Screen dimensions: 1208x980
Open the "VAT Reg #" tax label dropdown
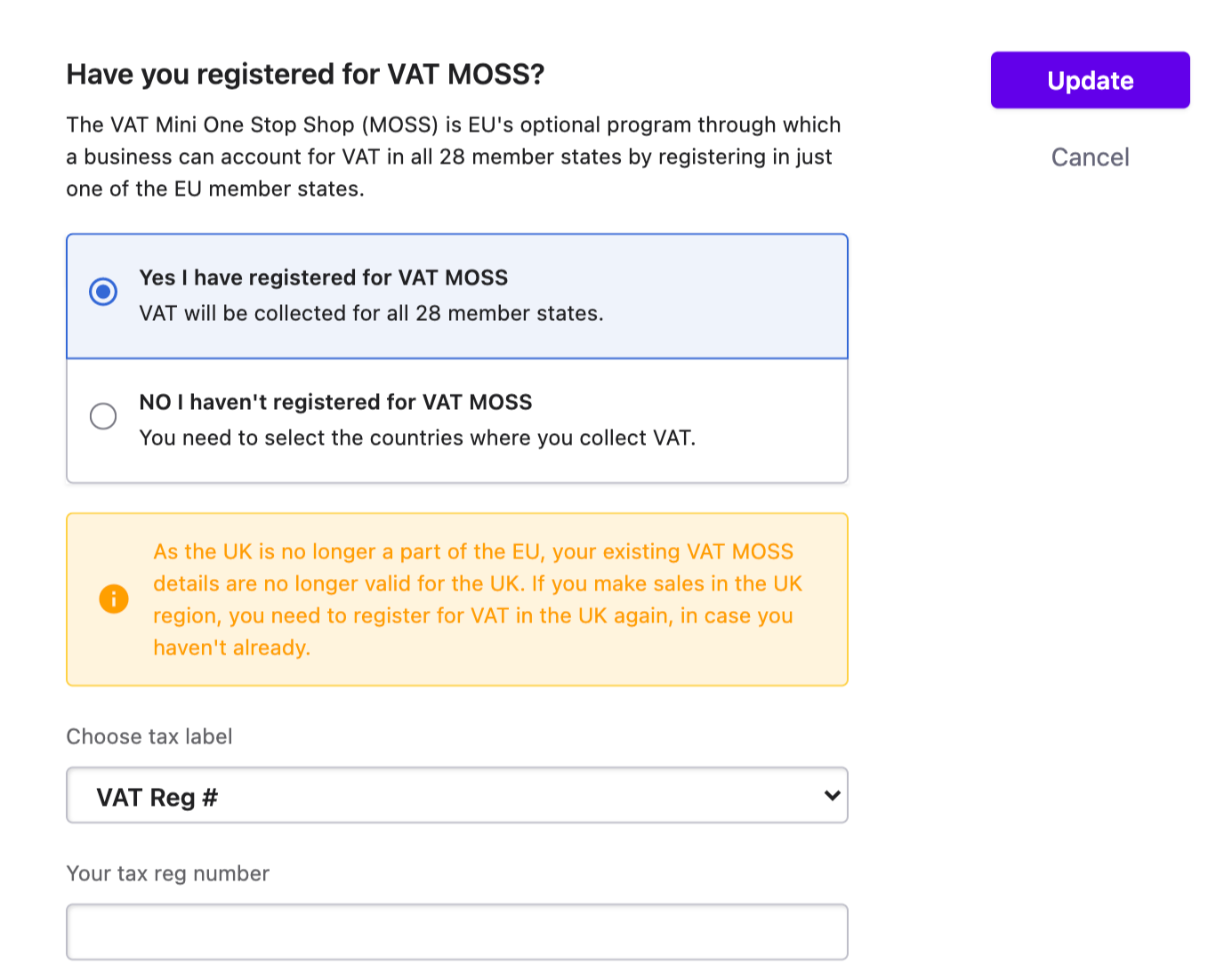[456, 795]
